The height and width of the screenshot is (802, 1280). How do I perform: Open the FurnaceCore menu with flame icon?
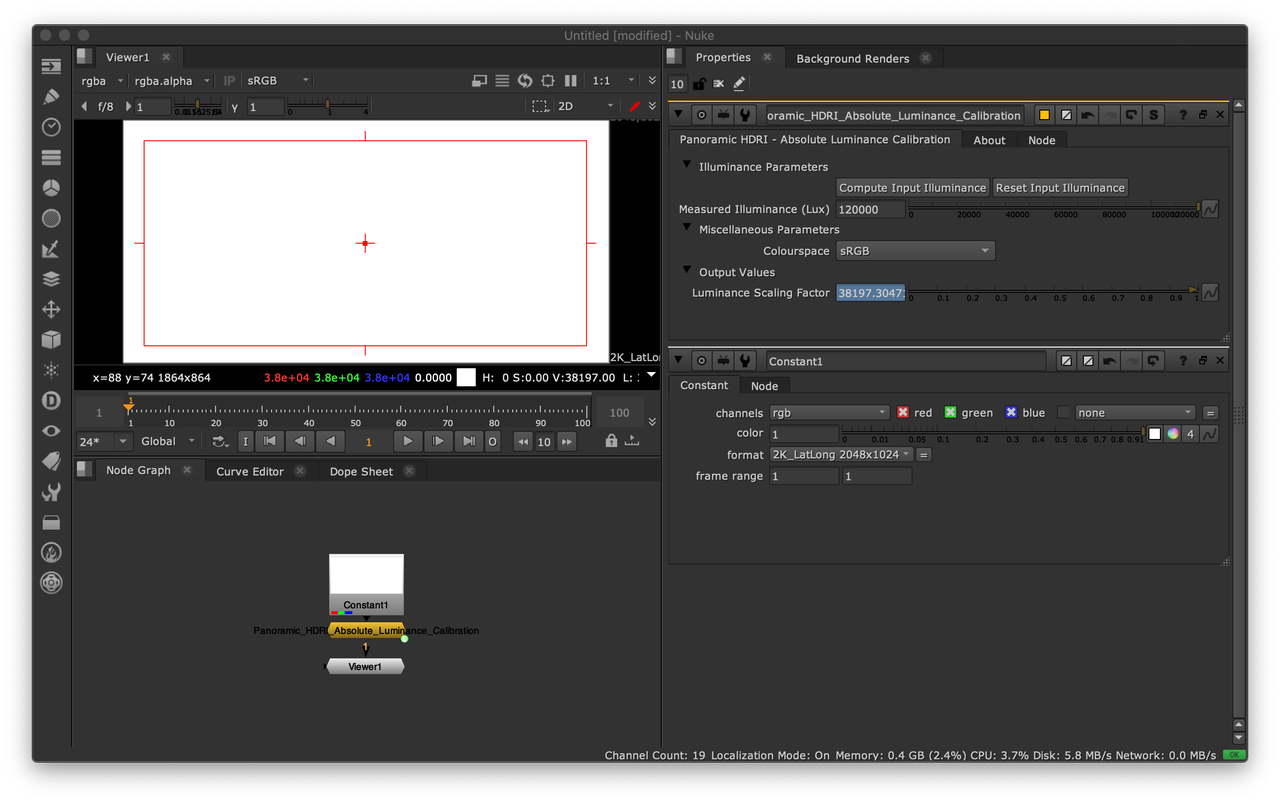(x=51, y=552)
